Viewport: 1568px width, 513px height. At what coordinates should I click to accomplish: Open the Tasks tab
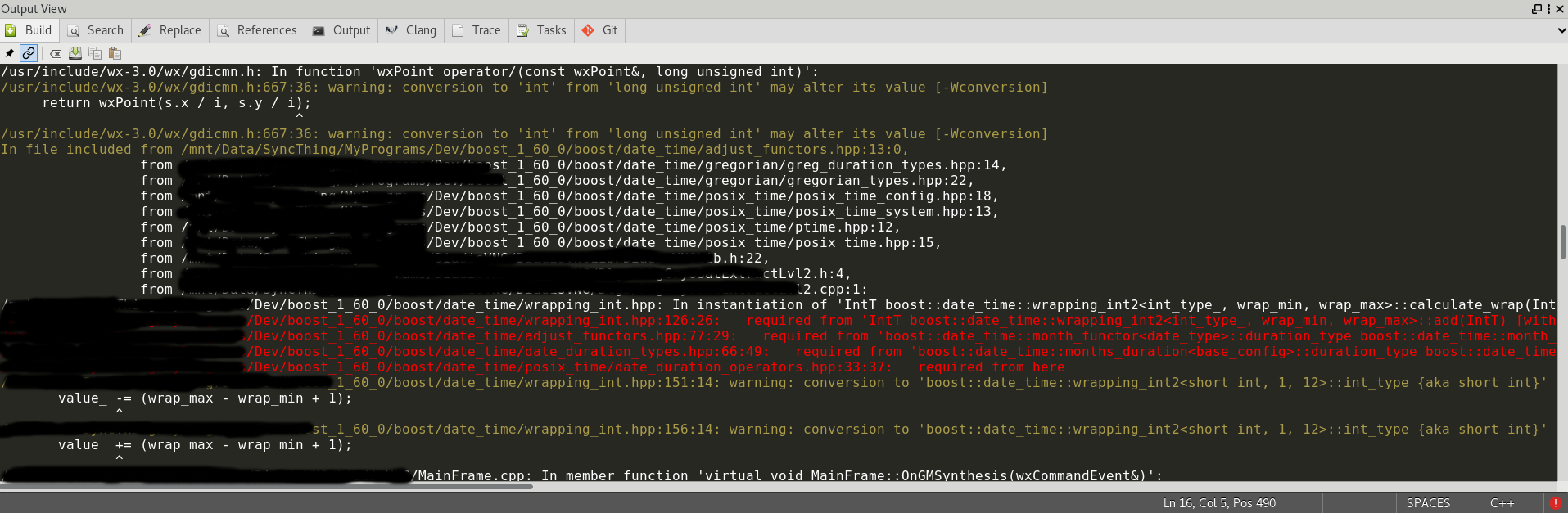pyautogui.click(x=542, y=30)
